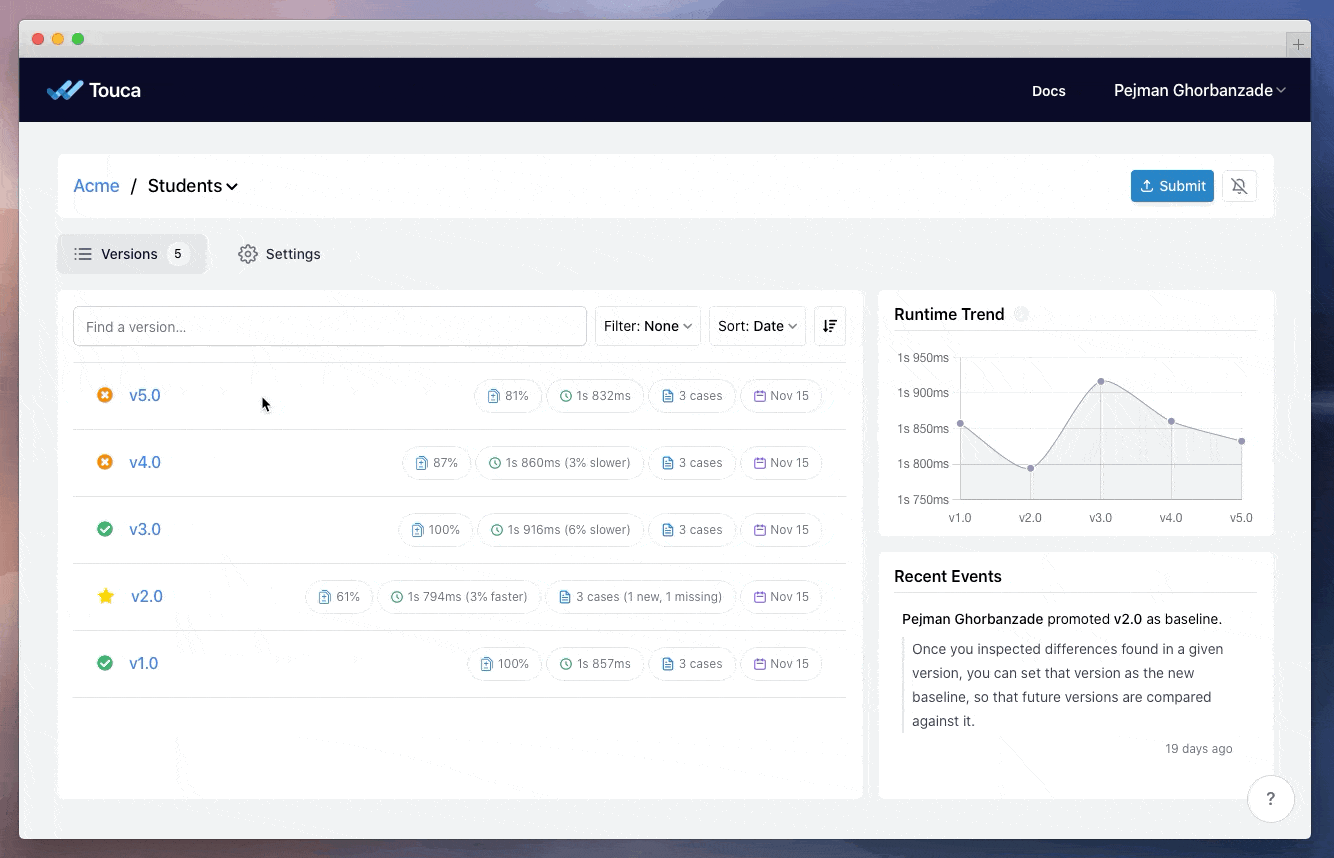Click the calendar icon in v4.0 date badge
Screen dimensions: 1334x858
tap(760, 463)
